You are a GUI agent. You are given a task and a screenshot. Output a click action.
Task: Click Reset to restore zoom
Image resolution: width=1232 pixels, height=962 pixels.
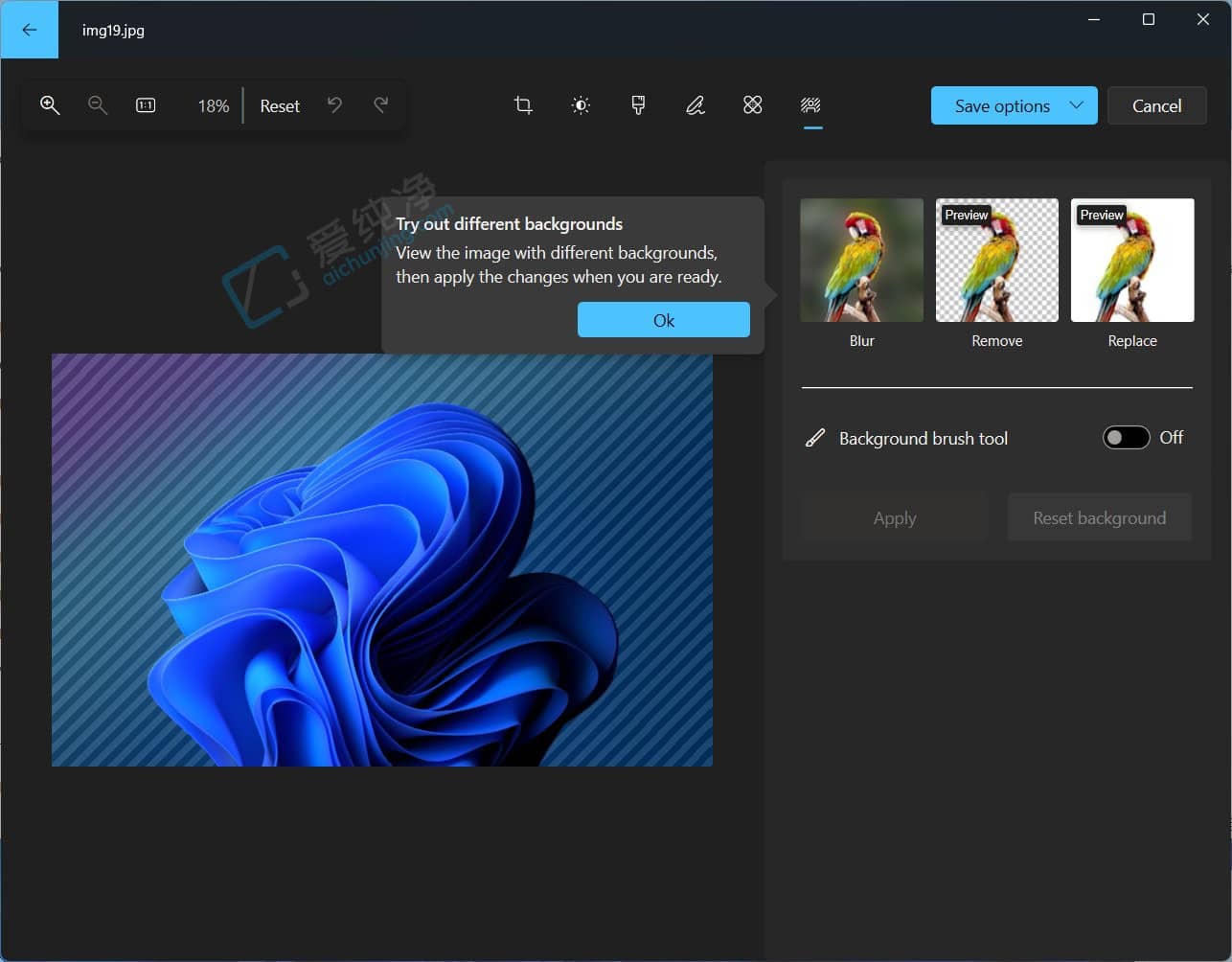coord(279,105)
